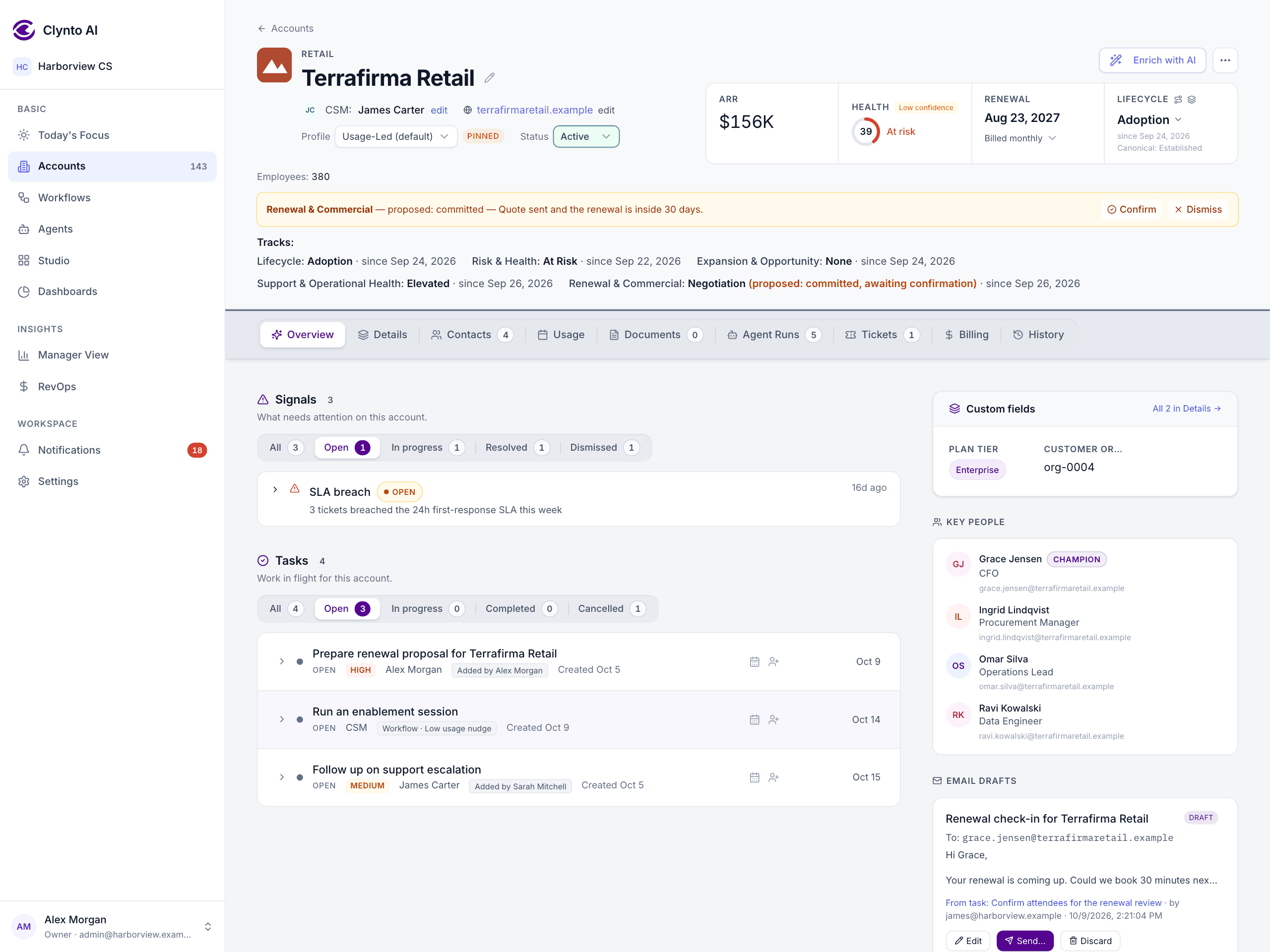Click assign-person icon on Run an enablement session
1270x952 pixels.
click(x=773, y=719)
